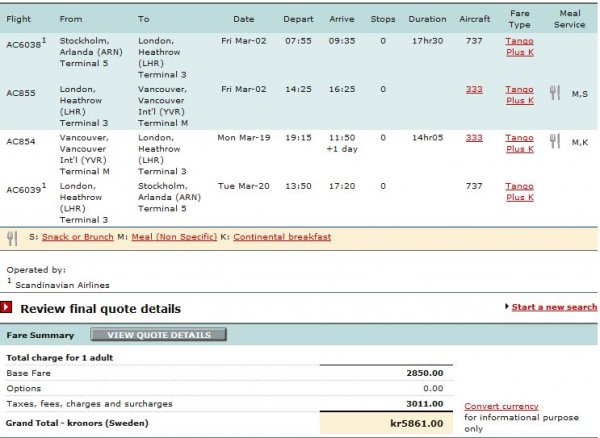The height and width of the screenshot is (438, 600).
Task: Click the Convert currency link
Action: click(x=501, y=406)
